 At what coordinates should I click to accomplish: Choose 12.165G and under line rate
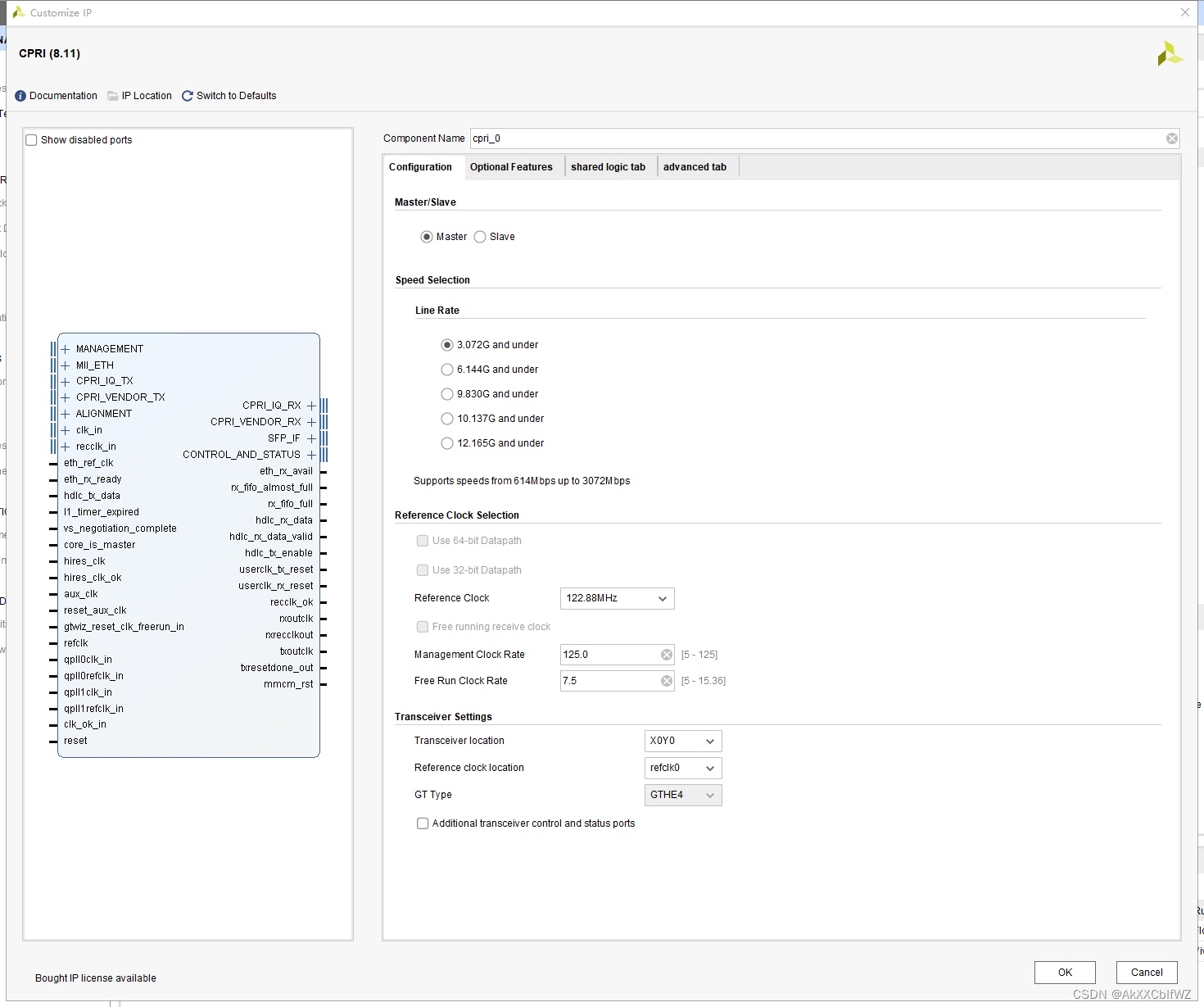[447, 443]
